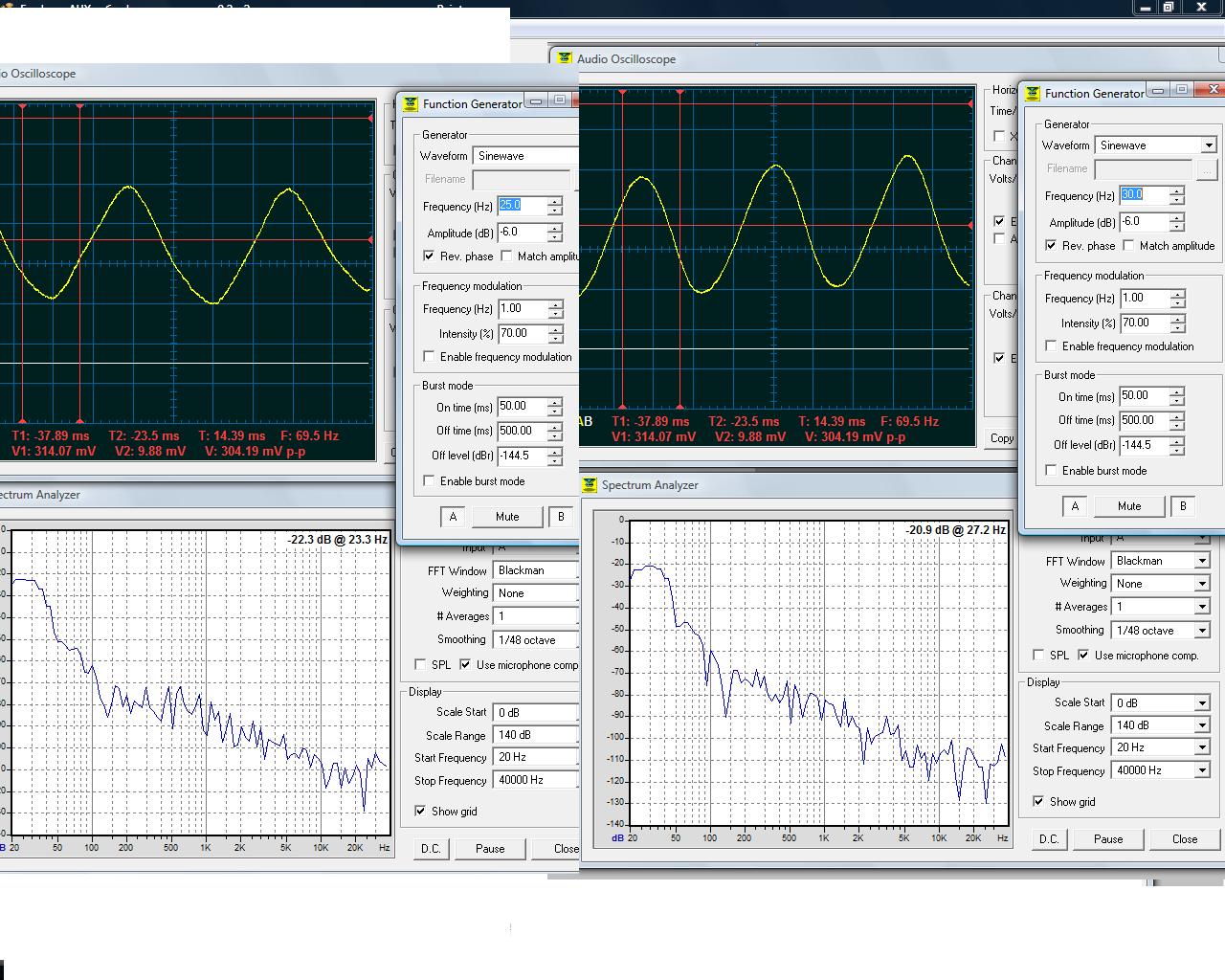Open the Stop Frequency 40000 Hz dropdown on the right

click(1202, 771)
